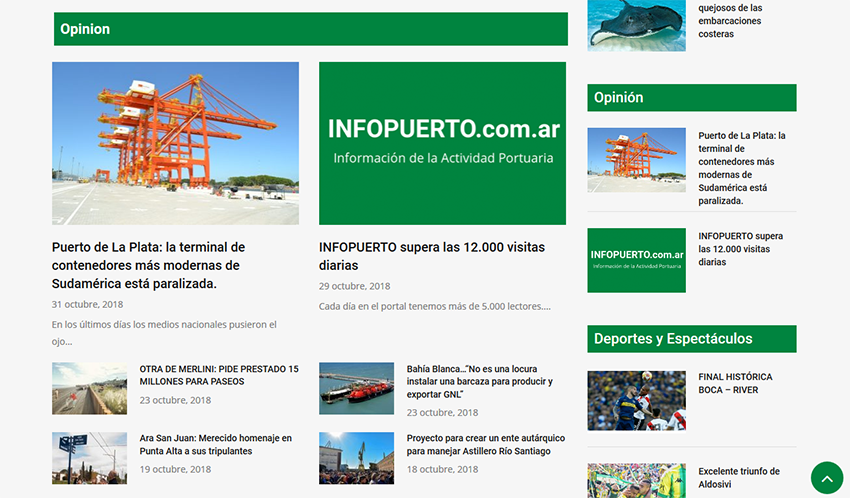Open large Puerto de La Plata cranes image
The height and width of the screenshot is (498, 850).
click(175, 143)
